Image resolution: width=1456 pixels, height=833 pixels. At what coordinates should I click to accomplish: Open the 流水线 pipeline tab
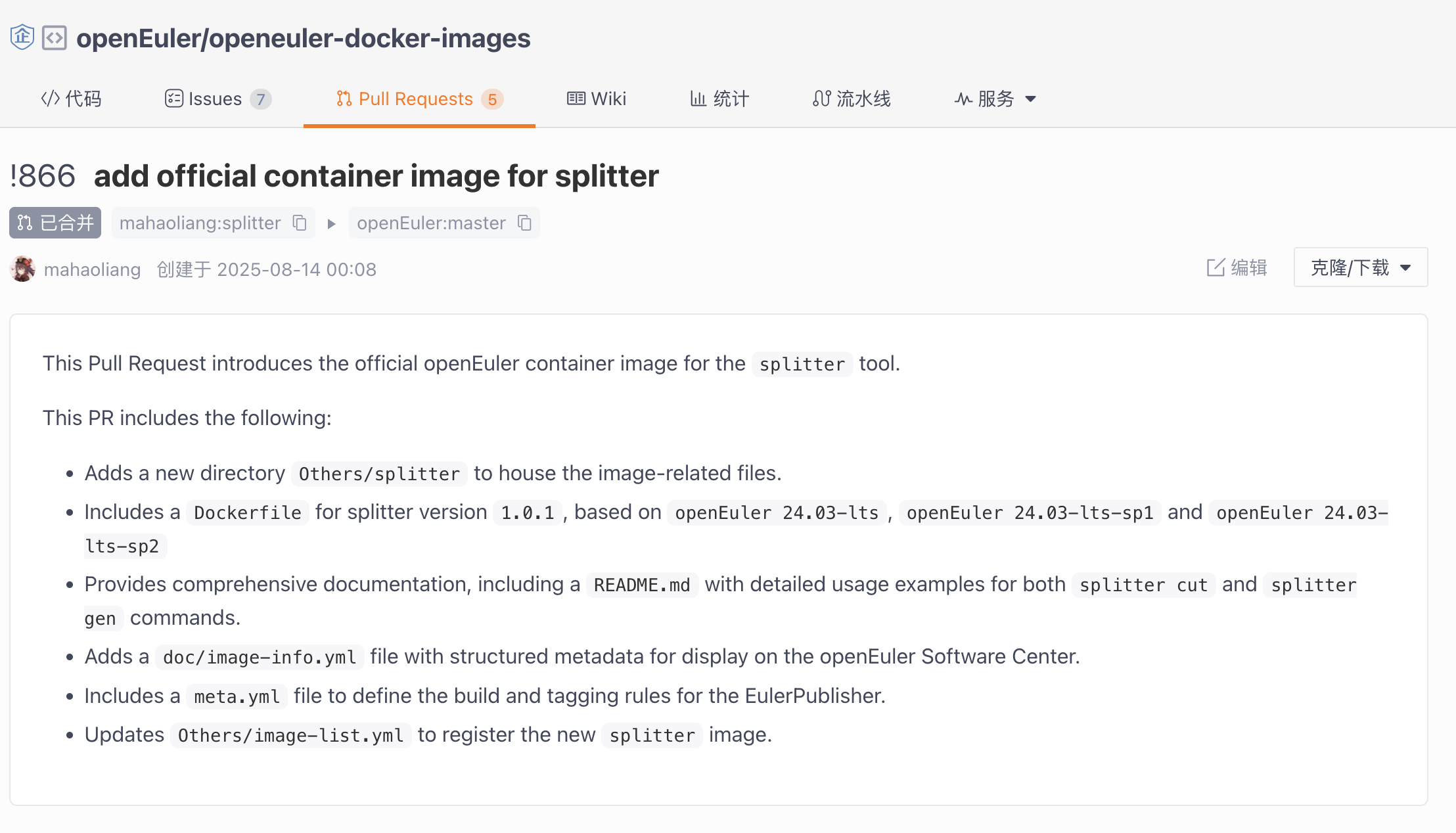852,99
